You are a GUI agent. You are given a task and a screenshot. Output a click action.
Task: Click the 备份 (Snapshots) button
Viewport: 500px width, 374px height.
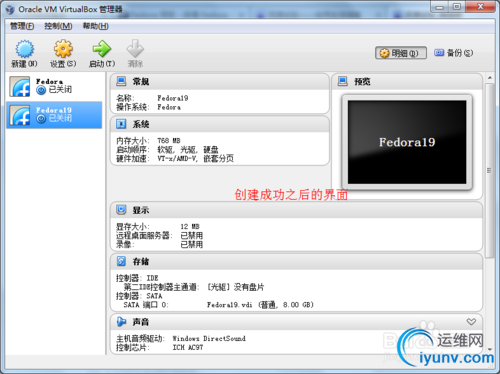coord(453,53)
